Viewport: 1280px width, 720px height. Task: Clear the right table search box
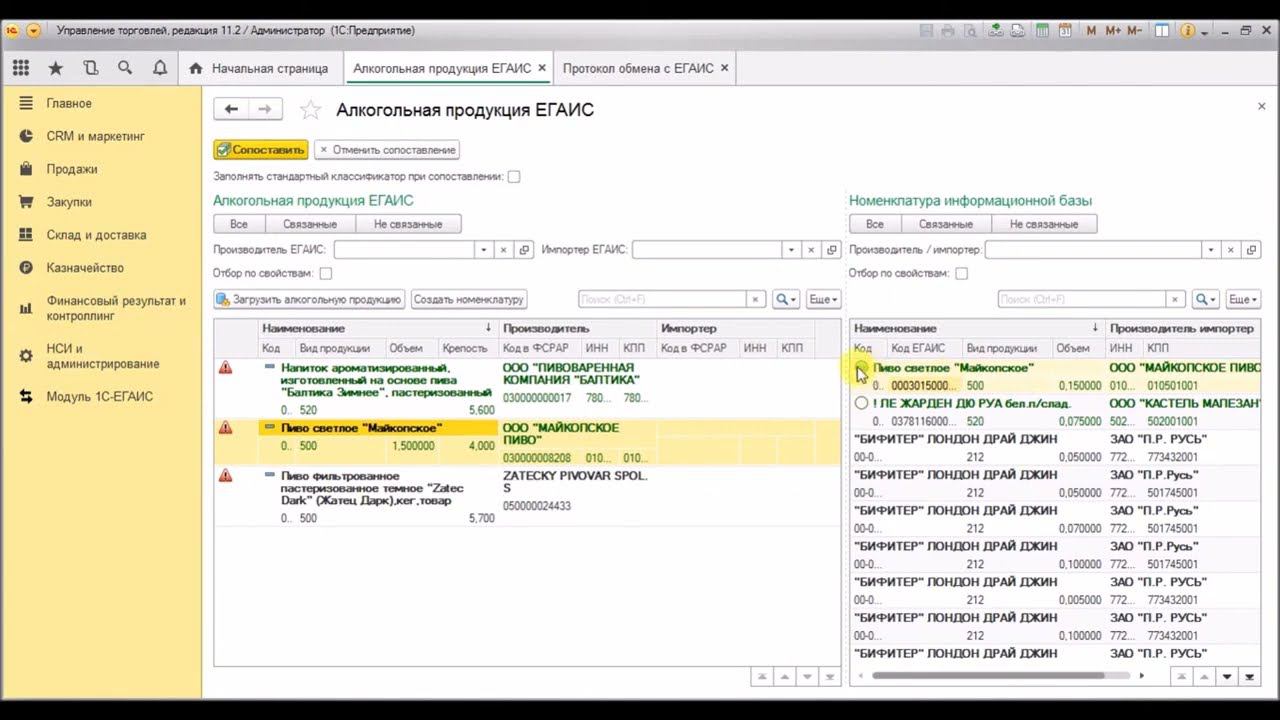coord(1175,299)
